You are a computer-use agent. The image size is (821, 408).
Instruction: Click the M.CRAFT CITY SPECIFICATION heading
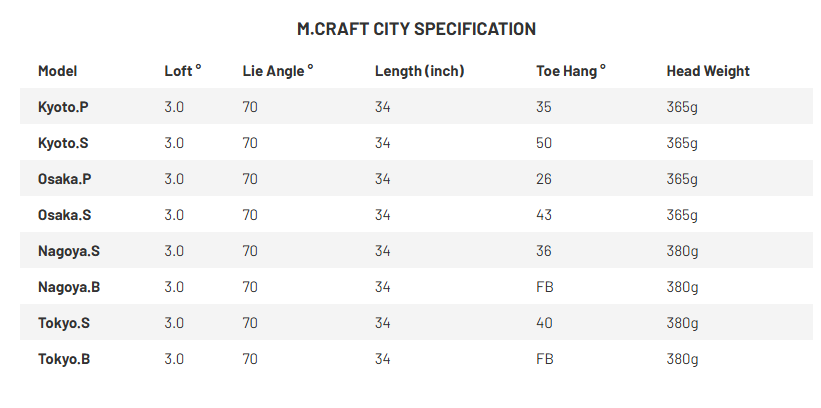tap(416, 29)
